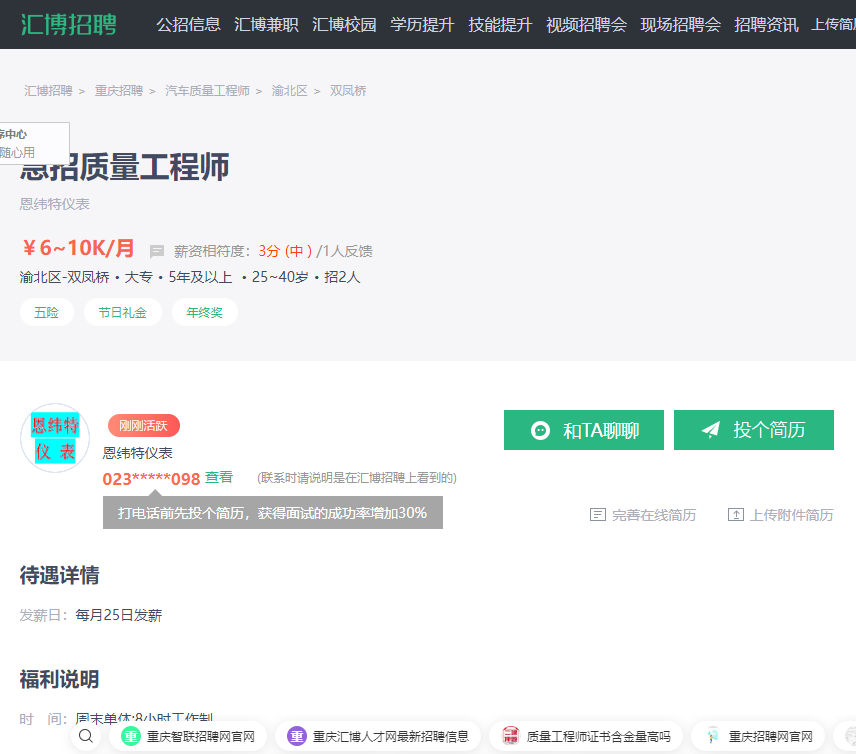Viewport: 856px width, 754px height.
Task: Open the 双凤桥 breadcrumb
Action: tap(348, 91)
